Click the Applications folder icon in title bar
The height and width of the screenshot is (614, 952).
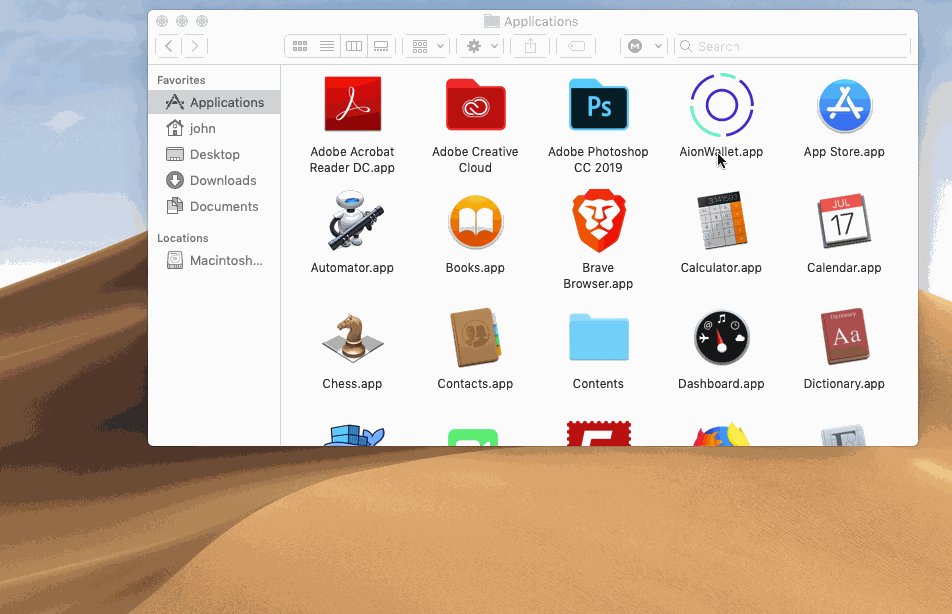[x=492, y=21]
